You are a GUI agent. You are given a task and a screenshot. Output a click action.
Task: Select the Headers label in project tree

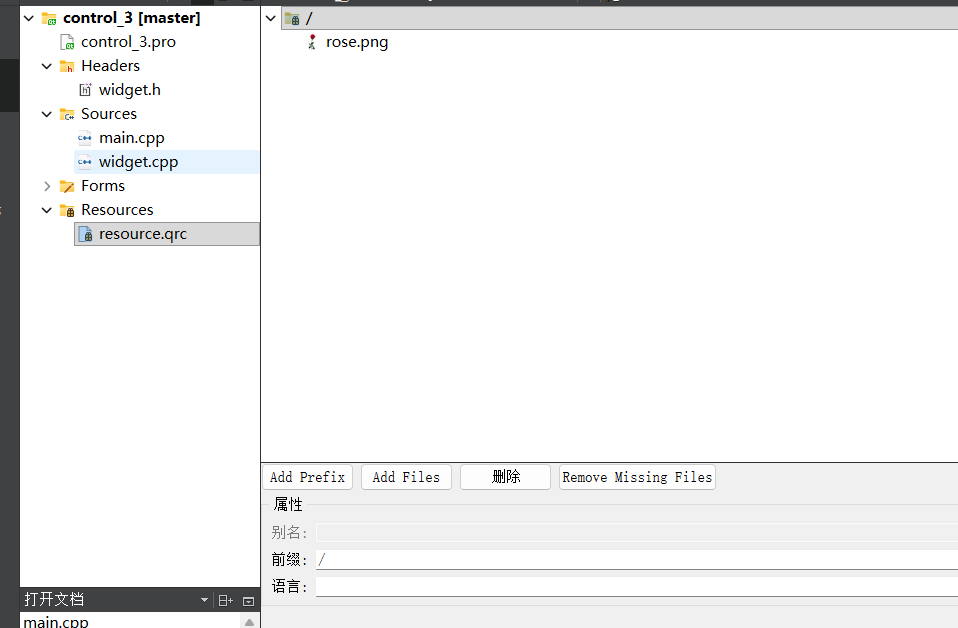coord(110,66)
